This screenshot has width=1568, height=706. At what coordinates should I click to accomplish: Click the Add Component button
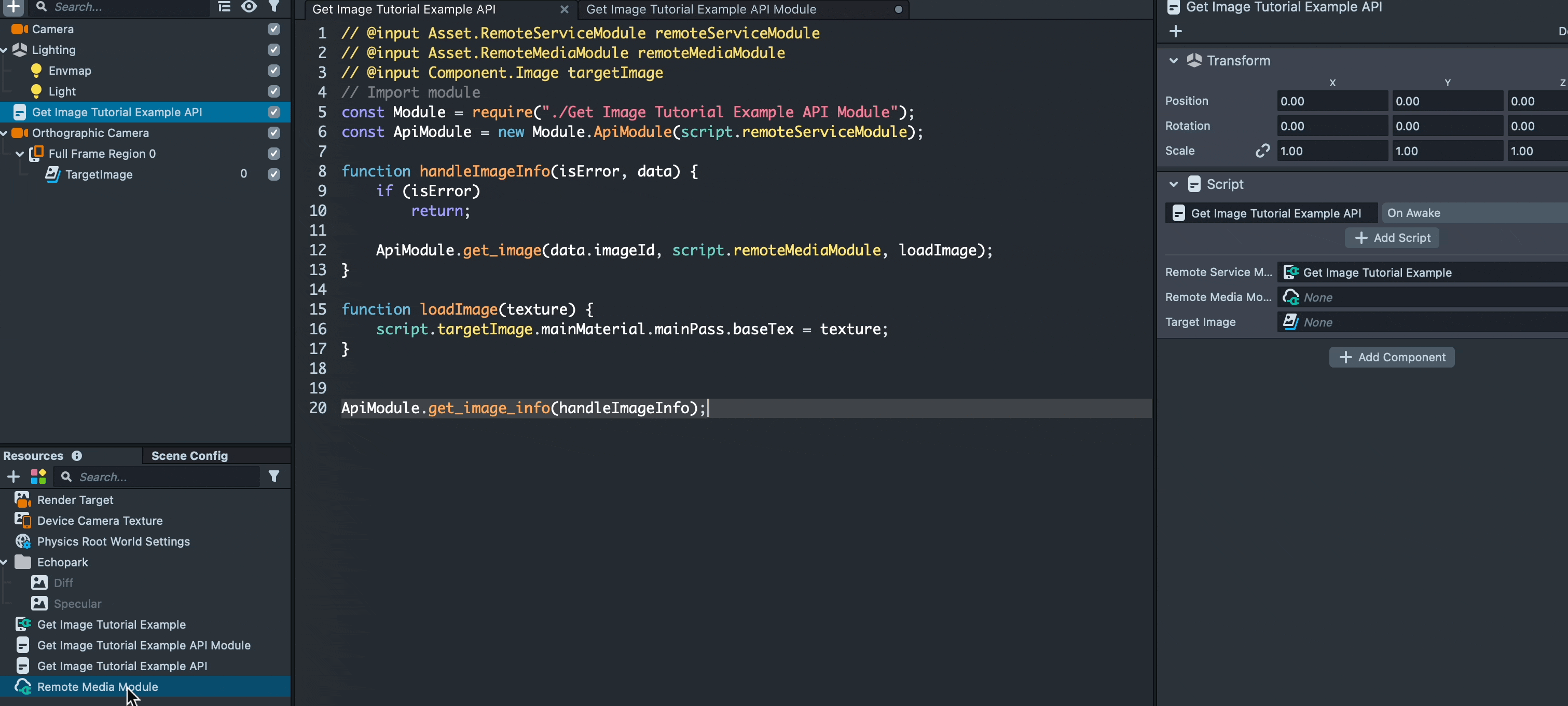pyautogui.click(x=1392, y=357)
